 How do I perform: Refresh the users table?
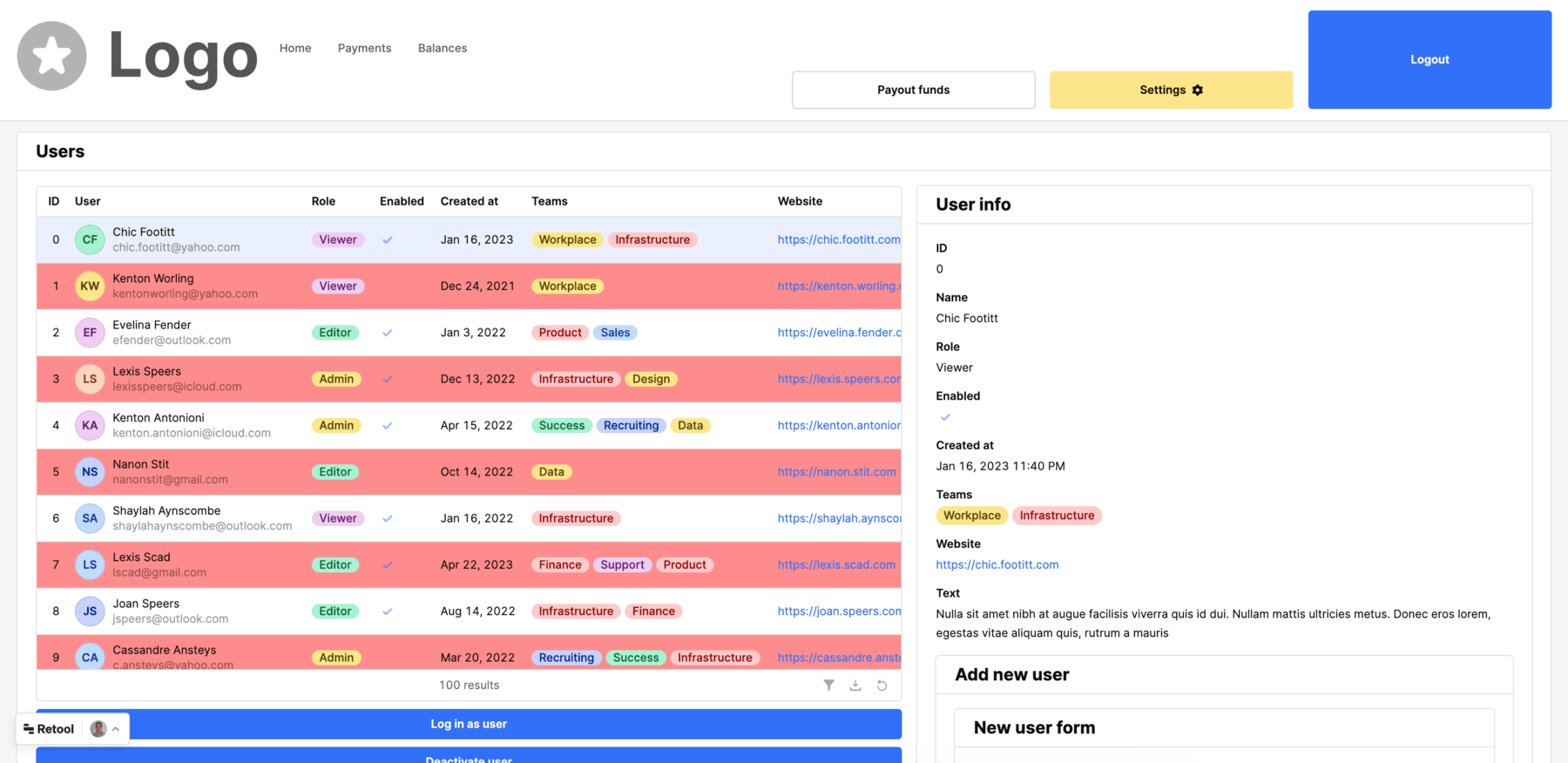tap(882, 685)
